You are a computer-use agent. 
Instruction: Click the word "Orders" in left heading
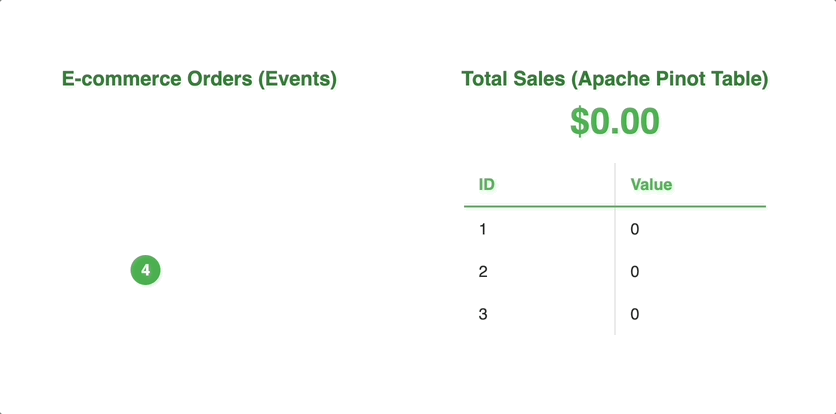220,79
